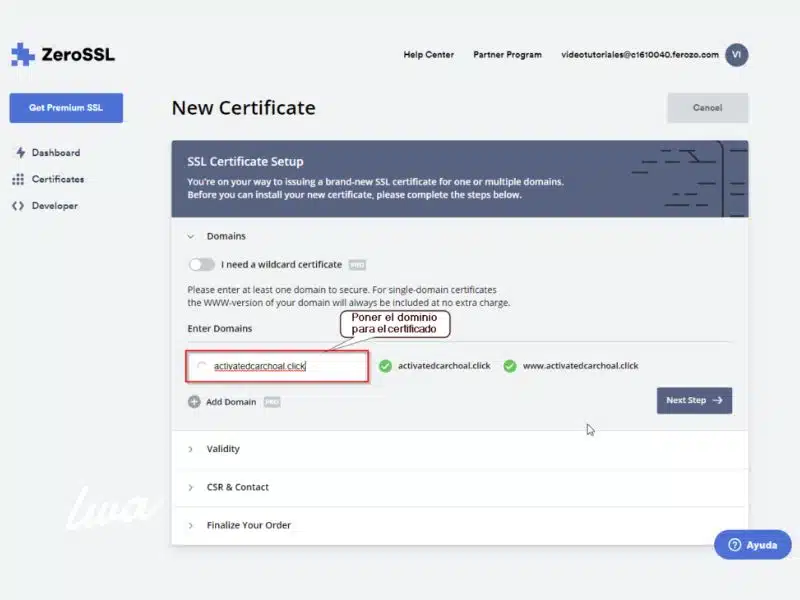Click the ZeroSSL puzzle-piece logo

(x=22, y=52)
